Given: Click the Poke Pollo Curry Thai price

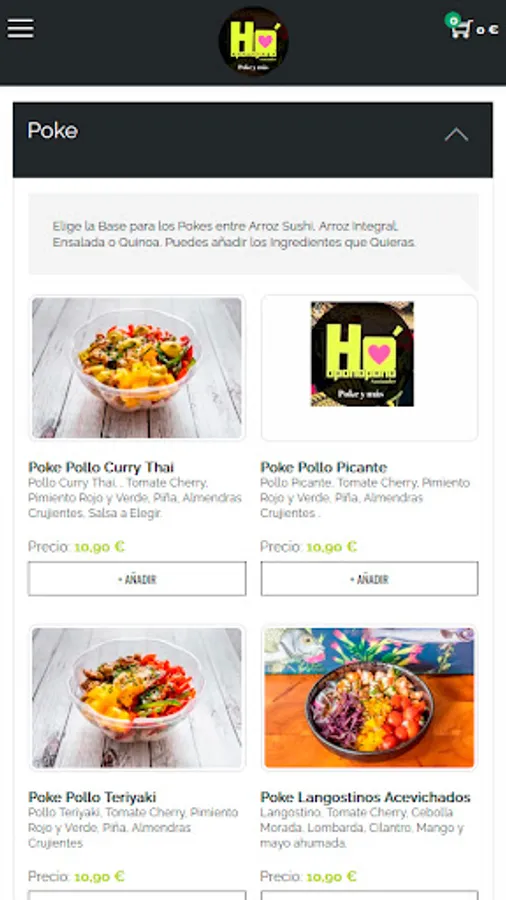Looking at the screenshot, I should (99, 546).
